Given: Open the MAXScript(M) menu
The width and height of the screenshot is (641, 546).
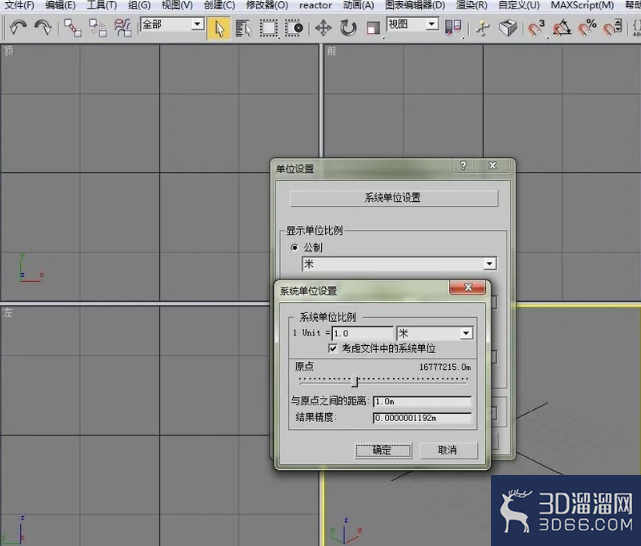Looking at the screenshot, I should click(x=582, y=5).
